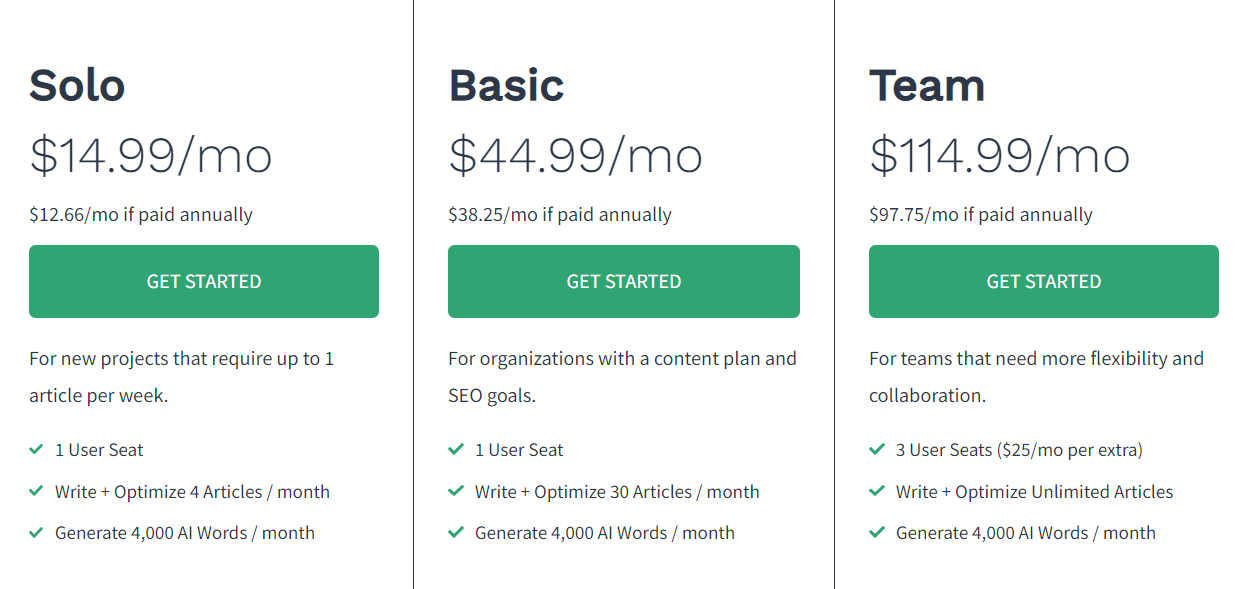Click the Basic plan GET STARTED button
The image size is (1246, 589).
point(624,281)
